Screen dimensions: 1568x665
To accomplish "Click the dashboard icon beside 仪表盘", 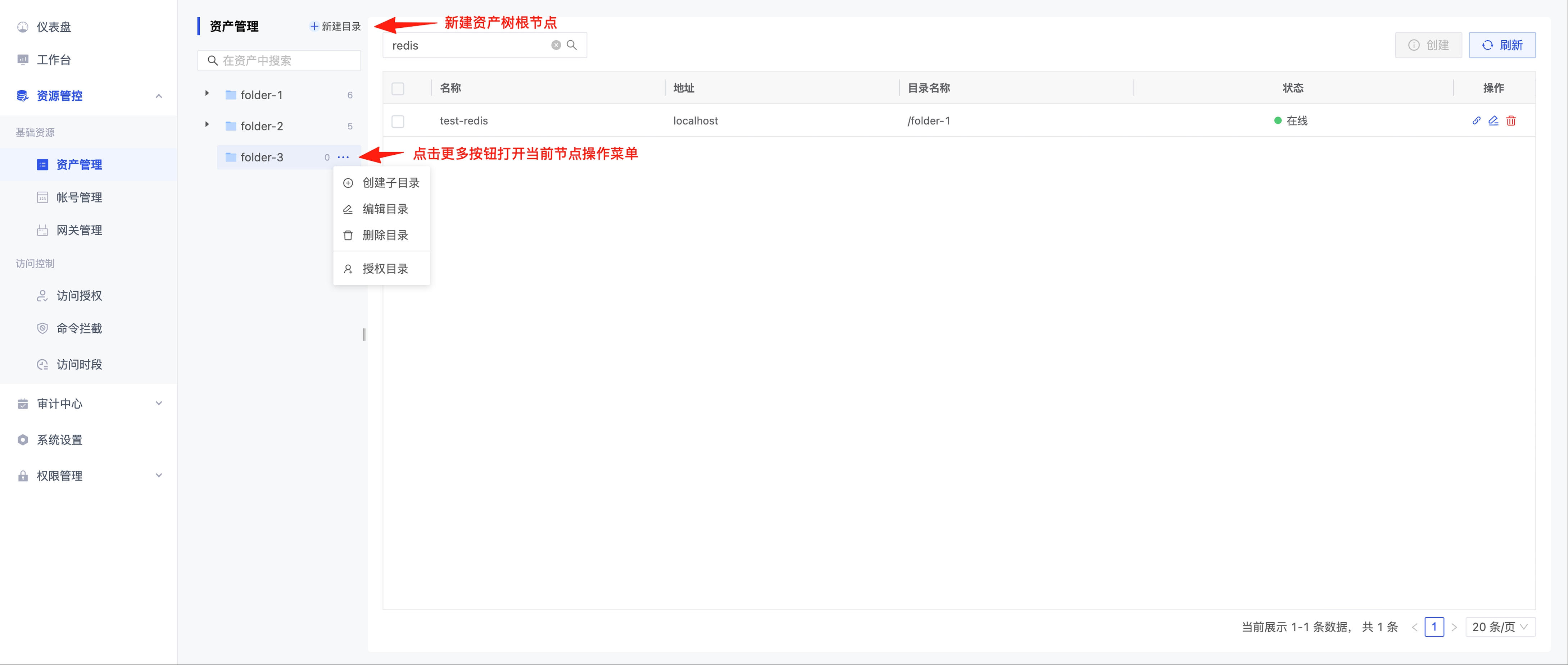I will pyautogui.click(x=23, y=27).
